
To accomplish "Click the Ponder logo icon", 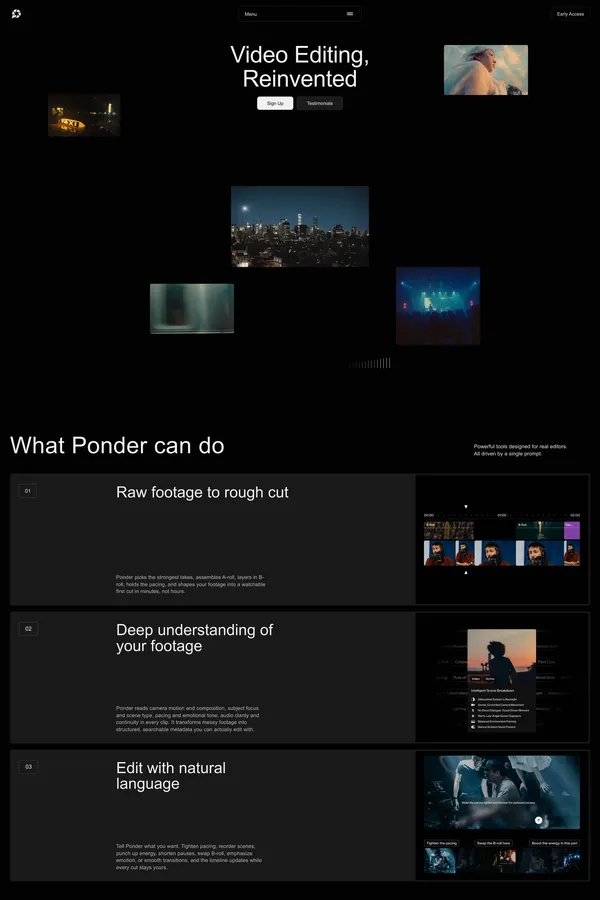I will coord(16,14).
